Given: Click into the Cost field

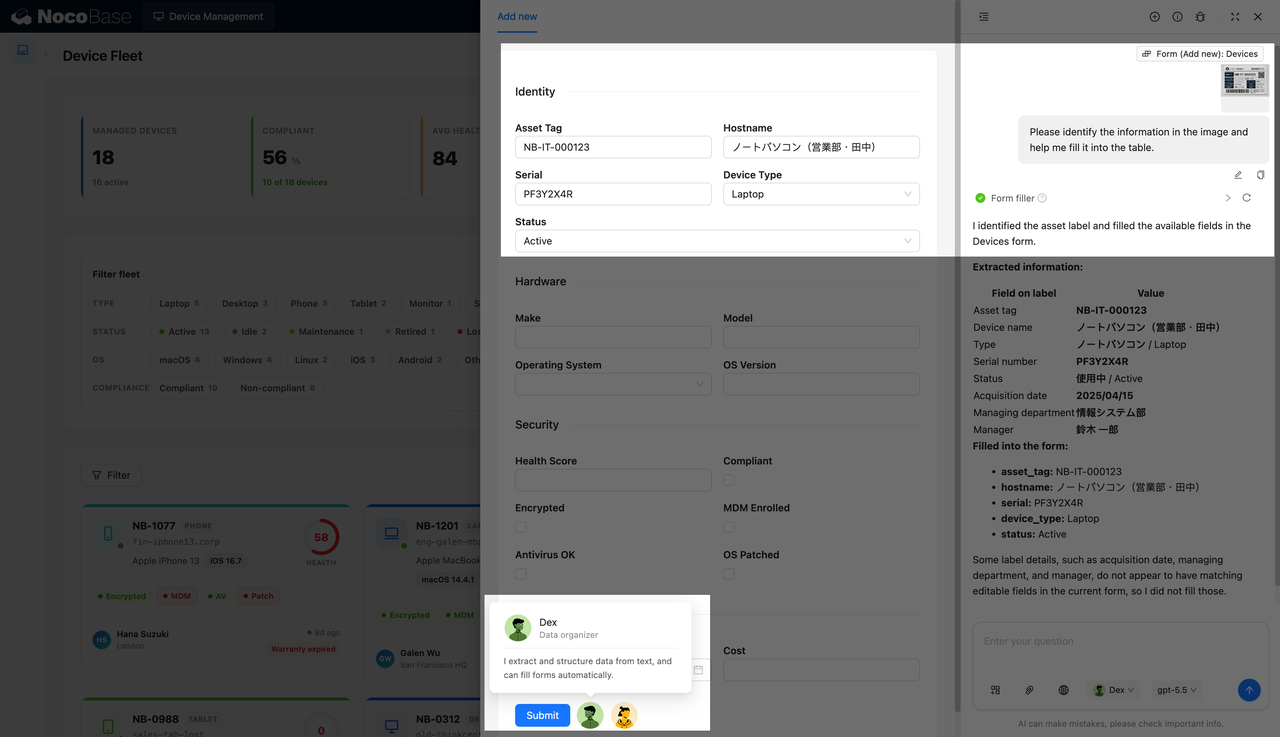Looking at the screenshot, I should (821, 670).
